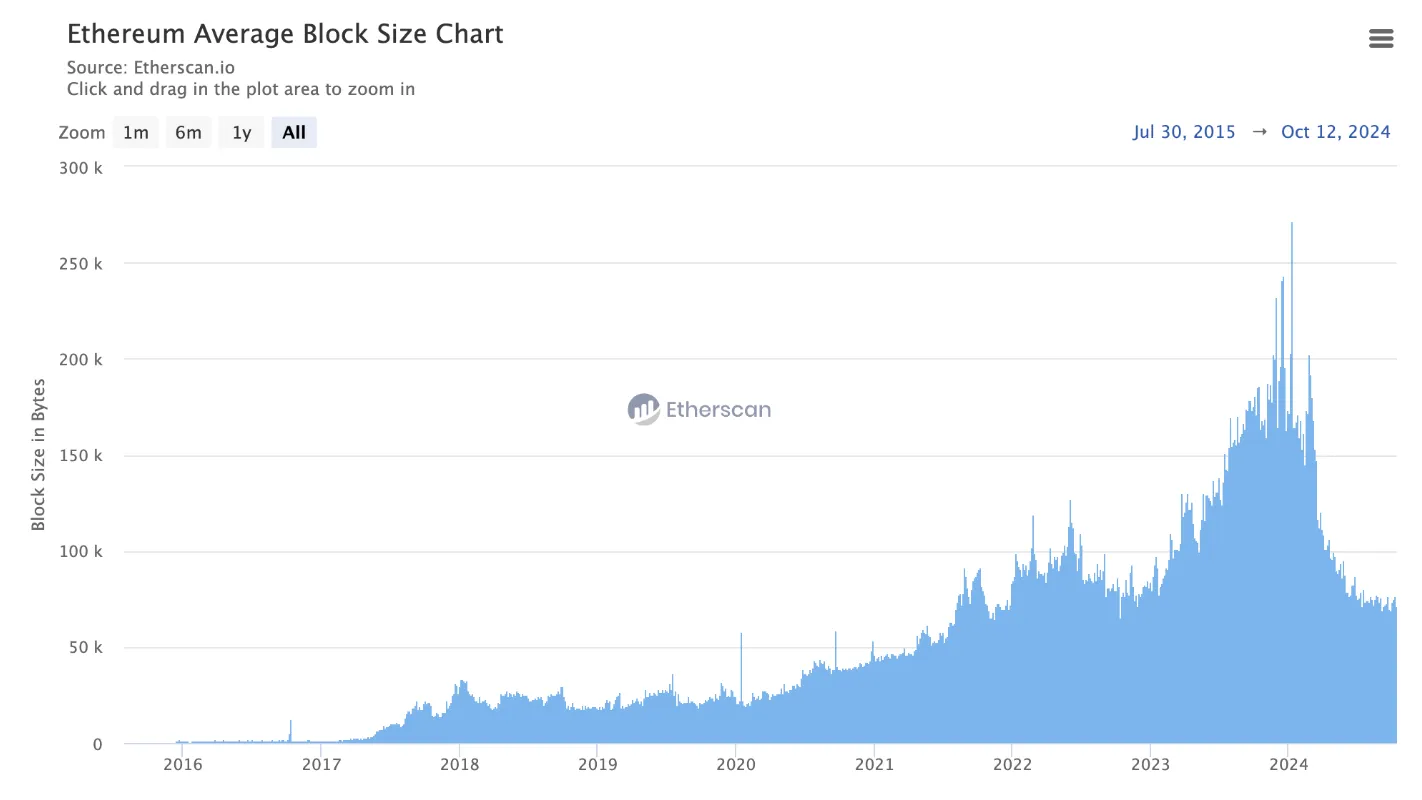This screenshot has width=1422, height=800.
Task: Click the Ethereum Average Block Size Chart title
Action: tap(285, 33)
